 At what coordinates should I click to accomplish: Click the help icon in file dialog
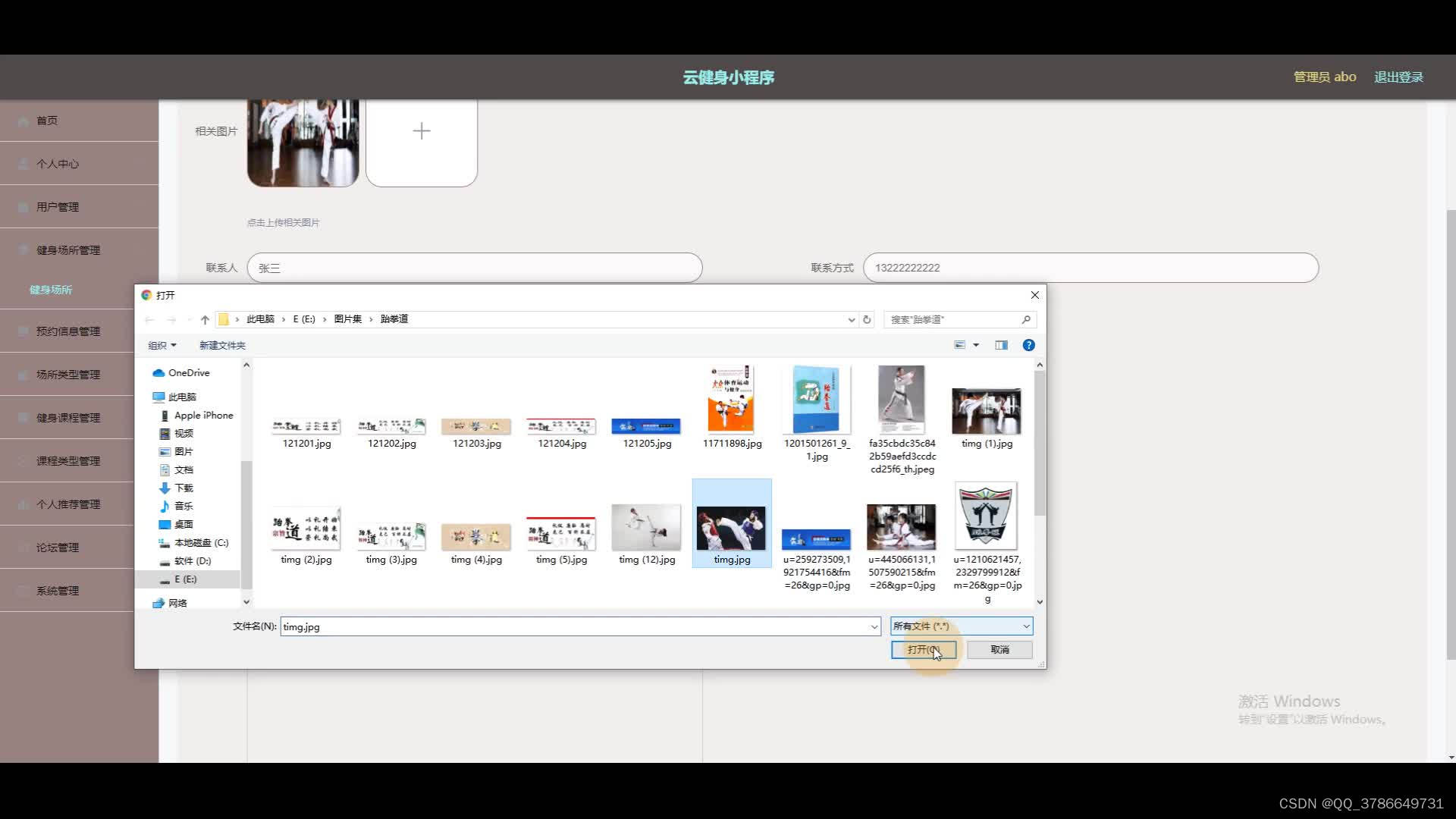(x=1028, y=345)
